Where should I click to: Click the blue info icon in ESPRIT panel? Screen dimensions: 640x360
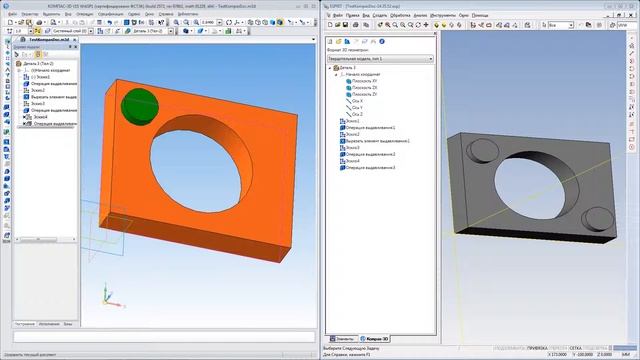coord(382,42)
